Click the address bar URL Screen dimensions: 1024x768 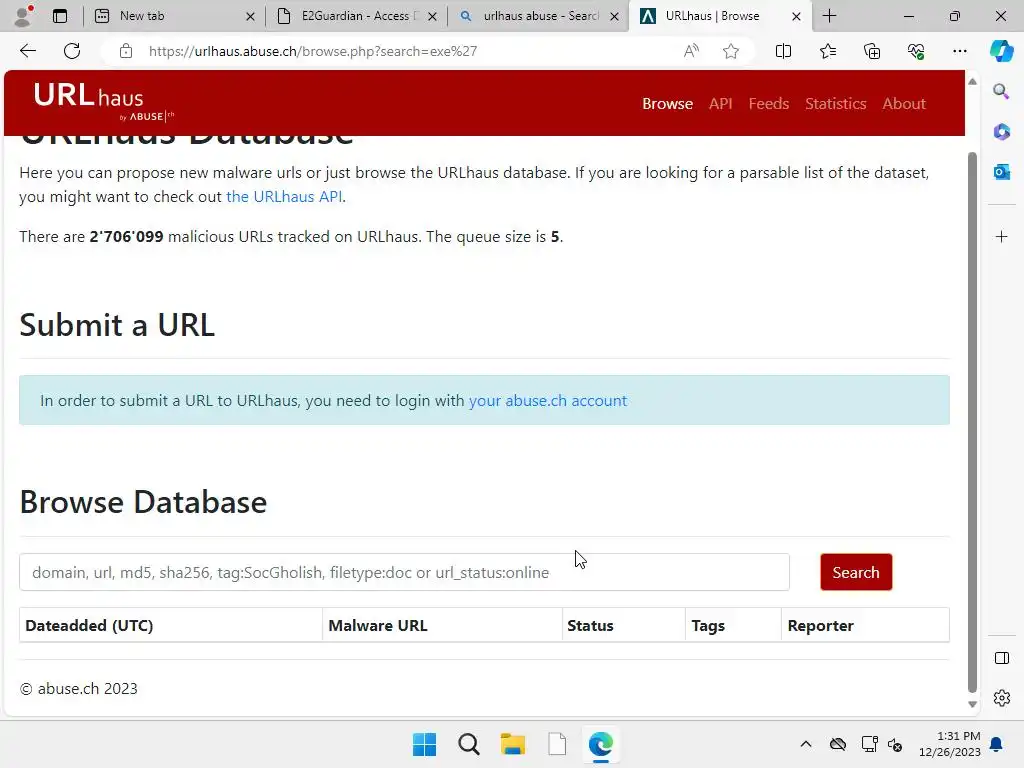coord(313,51)
